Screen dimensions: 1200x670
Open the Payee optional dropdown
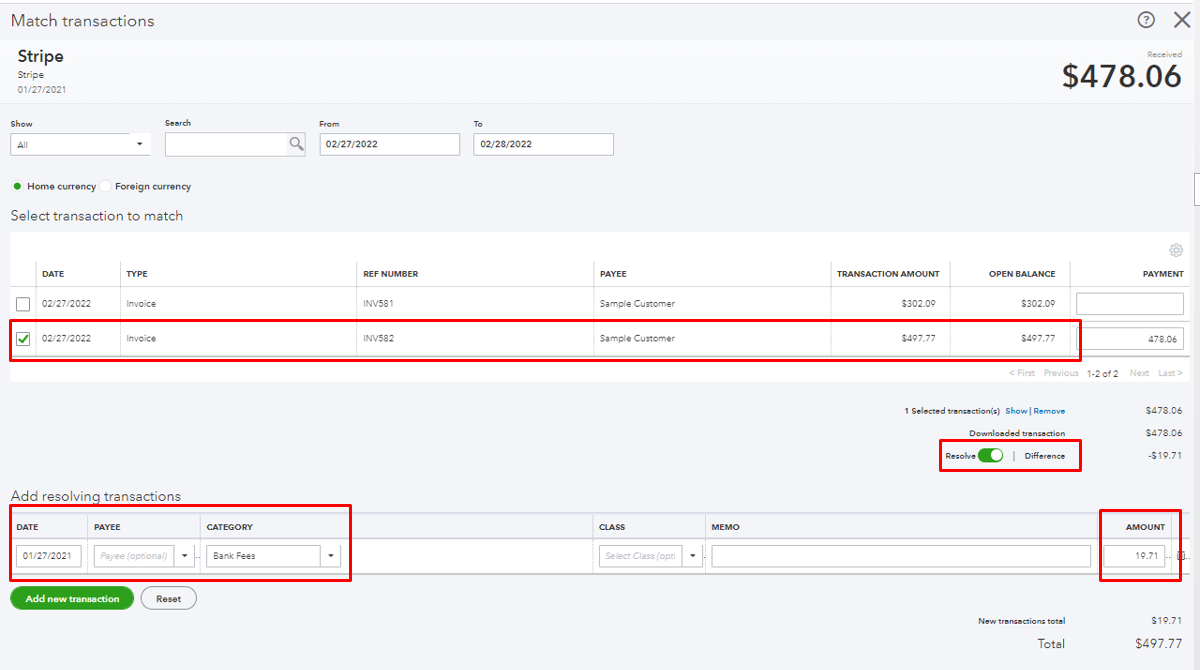[x=184, y=555]
